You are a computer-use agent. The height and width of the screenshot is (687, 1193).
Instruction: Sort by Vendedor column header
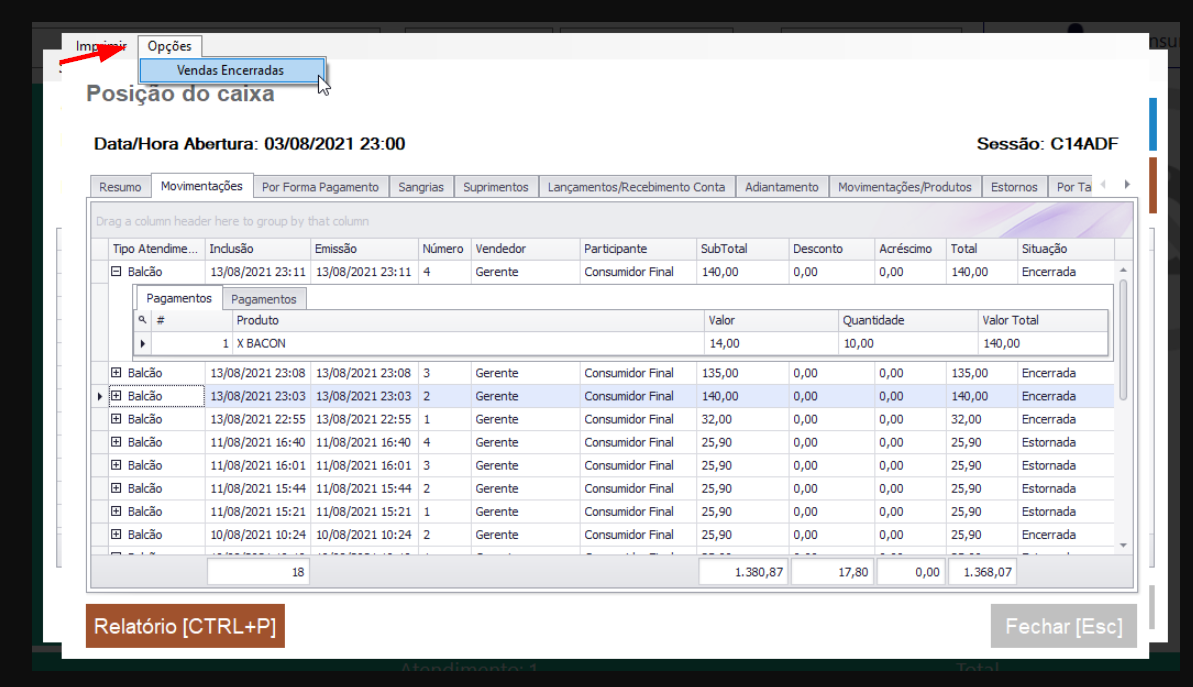click(x=524, y=249)
